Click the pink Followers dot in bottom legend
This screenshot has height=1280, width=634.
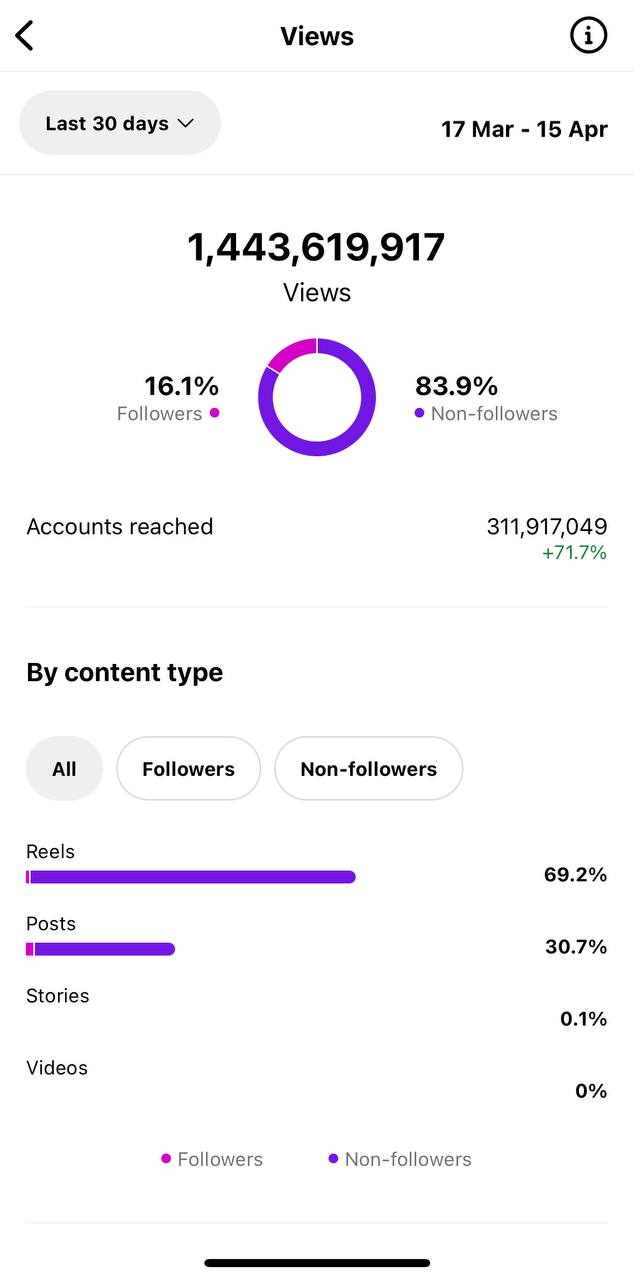click(x=166, y=1159)
